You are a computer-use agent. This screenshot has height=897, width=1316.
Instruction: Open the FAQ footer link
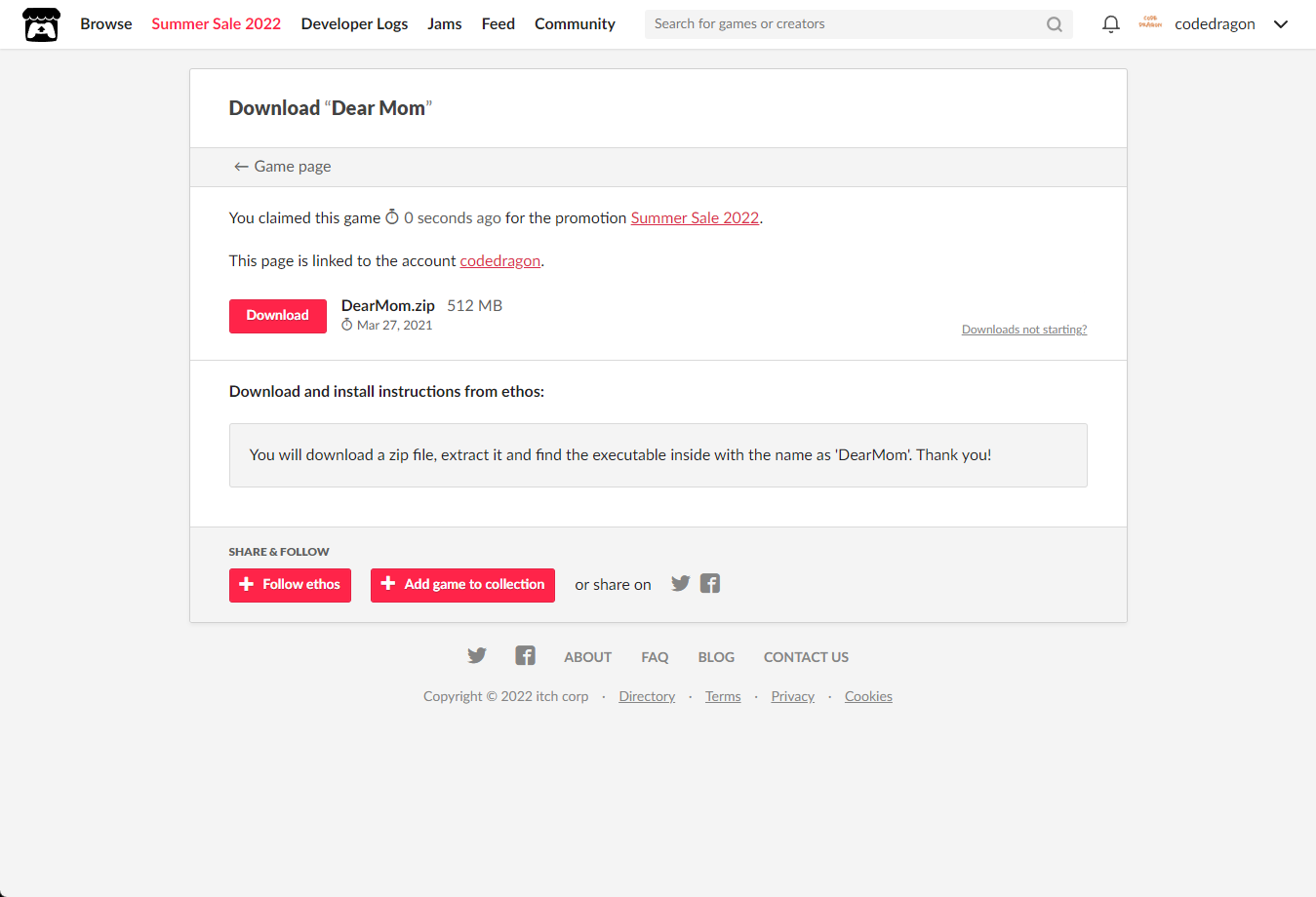[x=655, y=657]
